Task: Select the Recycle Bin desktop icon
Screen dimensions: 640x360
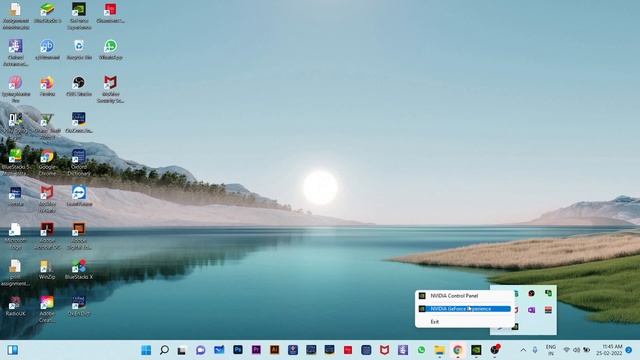Action: pos(79,49)
